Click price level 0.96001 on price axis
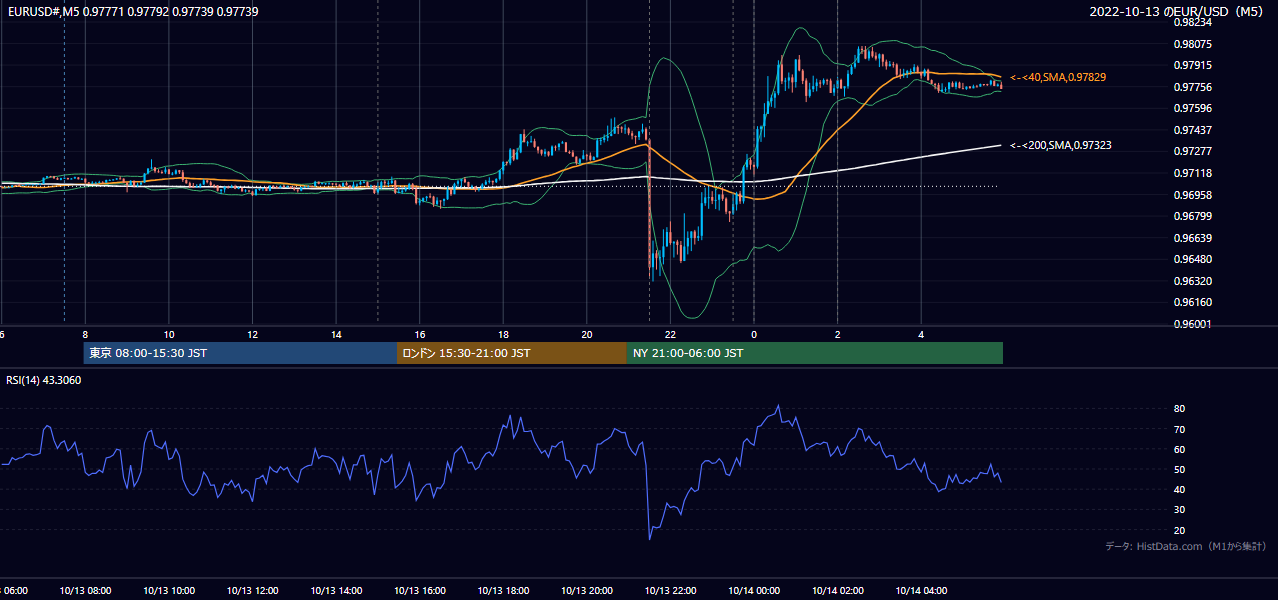 [1192, 324]
